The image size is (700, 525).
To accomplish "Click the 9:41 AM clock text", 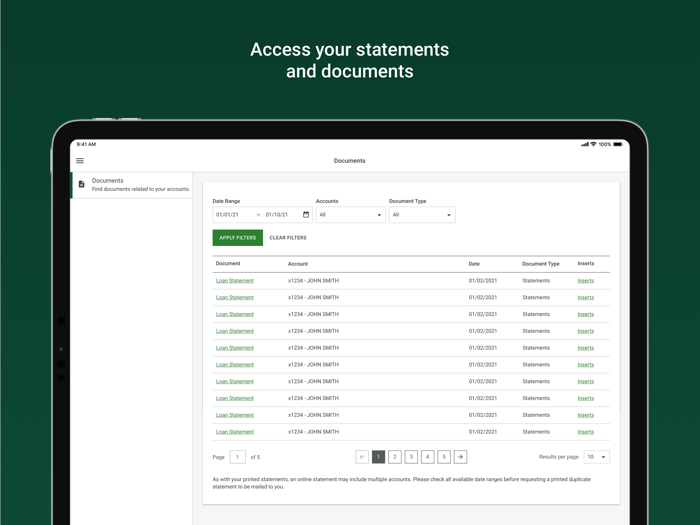I will coord(86,144).
